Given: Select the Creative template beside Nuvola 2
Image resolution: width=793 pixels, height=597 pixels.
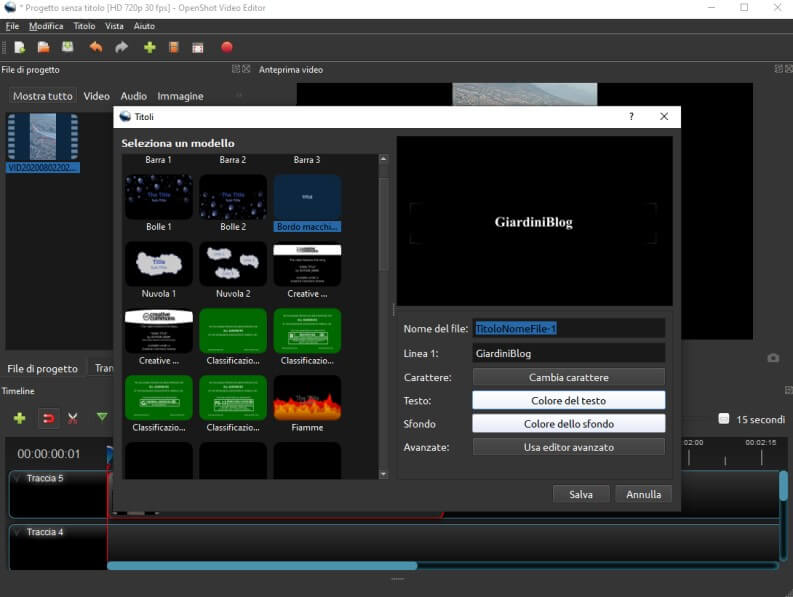Looking at the screenshot, I should pos(307,270).
